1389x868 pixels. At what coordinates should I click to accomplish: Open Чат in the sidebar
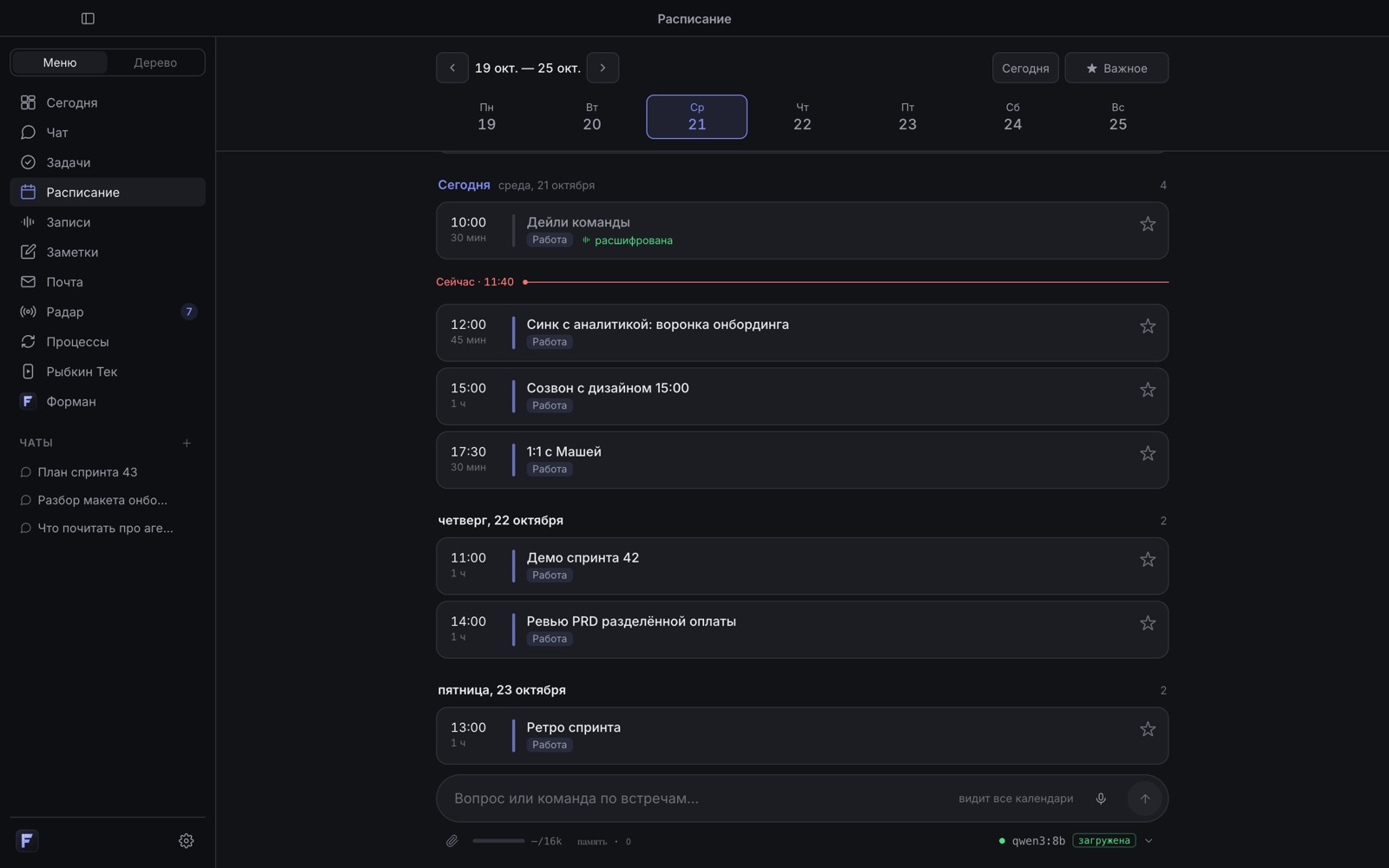(x=108, y=132)
